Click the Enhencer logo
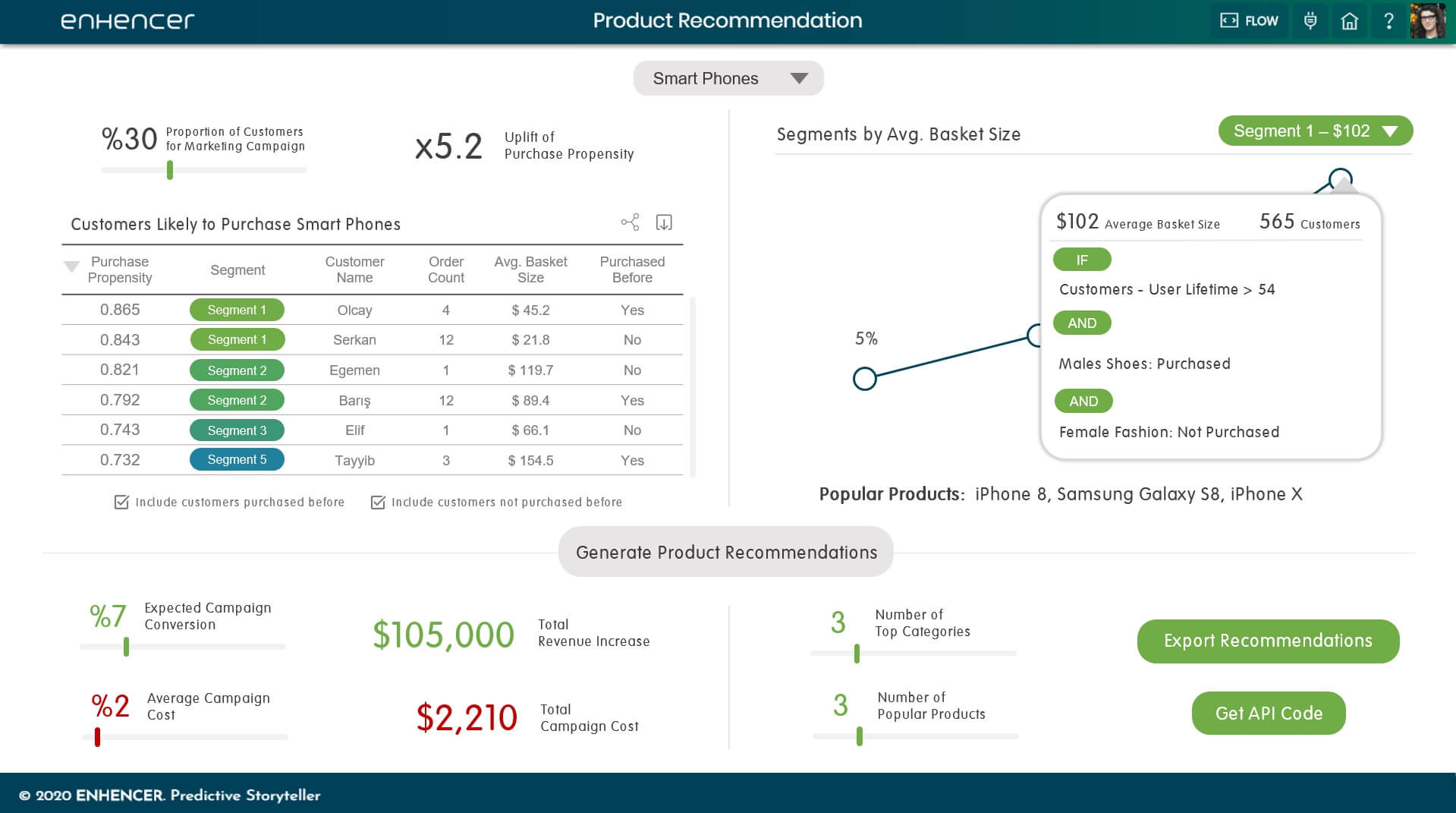This screenshot has width=1456, height=813. coord(127,21)
